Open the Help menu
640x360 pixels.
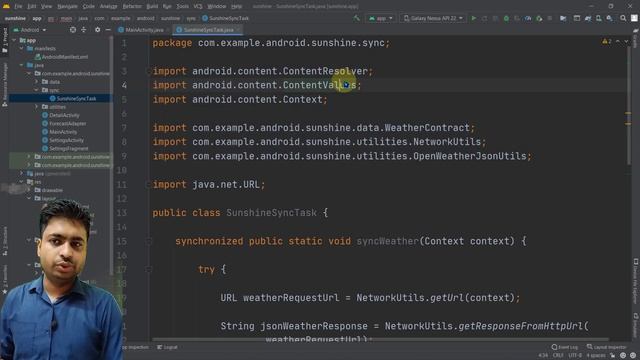(x=236, y=6)
